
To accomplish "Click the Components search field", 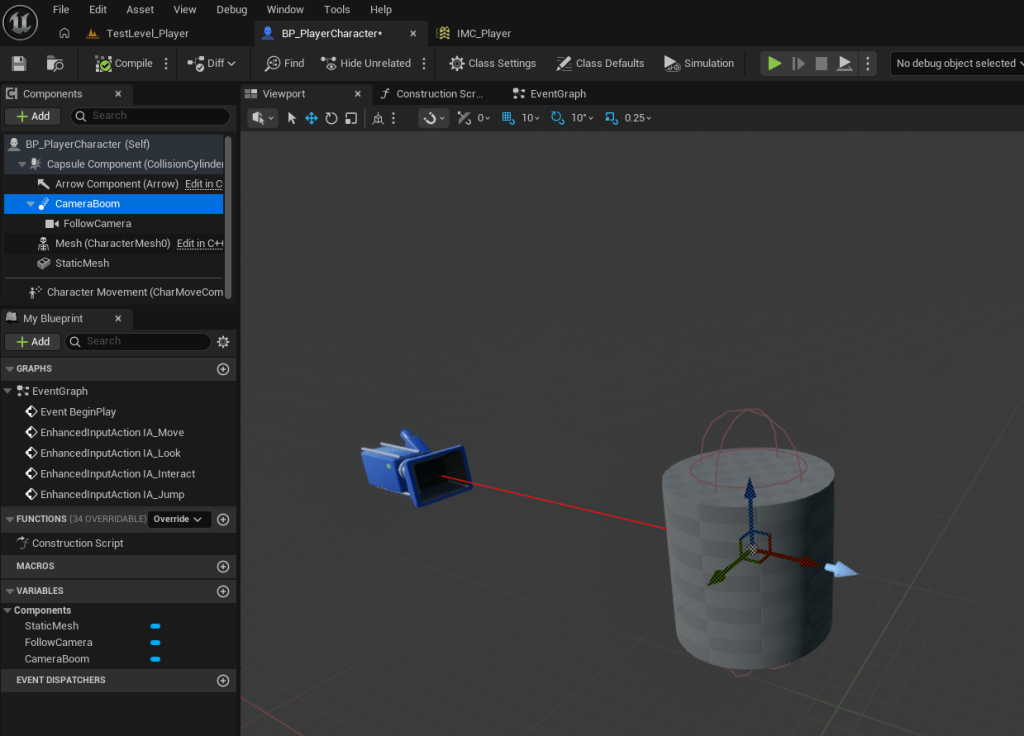I will point(150,116).
